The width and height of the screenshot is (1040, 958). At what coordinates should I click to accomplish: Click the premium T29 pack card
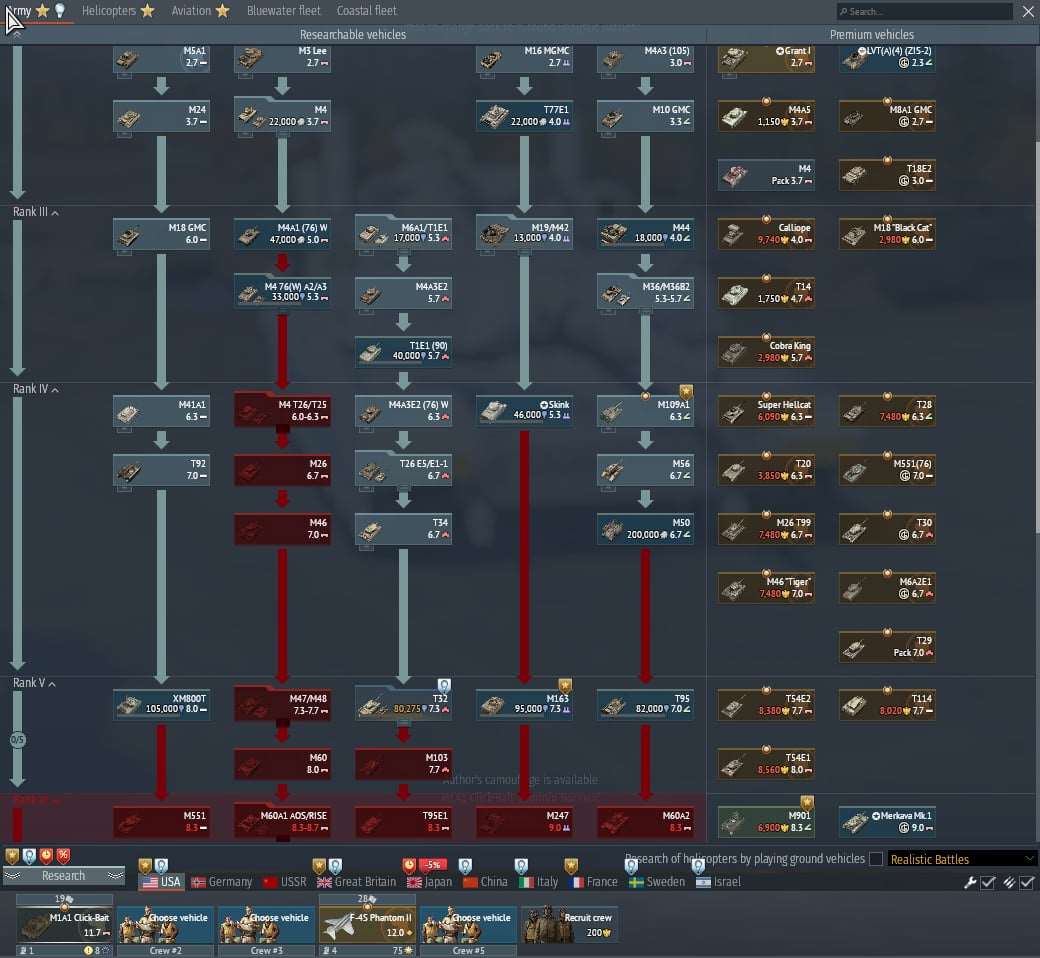coord(887,647)
